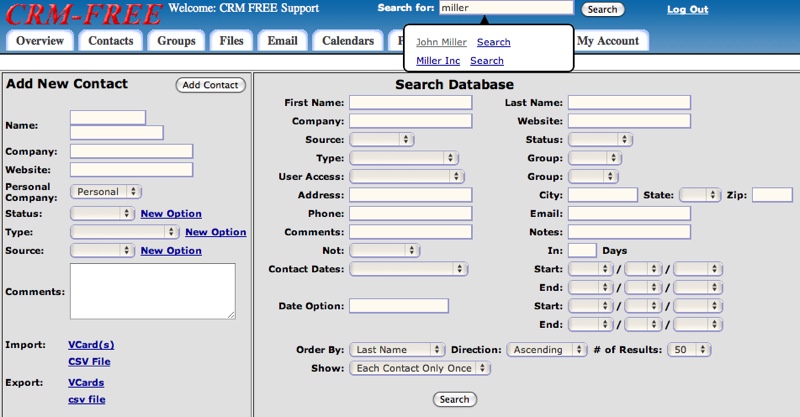The image size is (800, 417).
Task: Click the CRM-FREE logo
Action: pos(84,14)
